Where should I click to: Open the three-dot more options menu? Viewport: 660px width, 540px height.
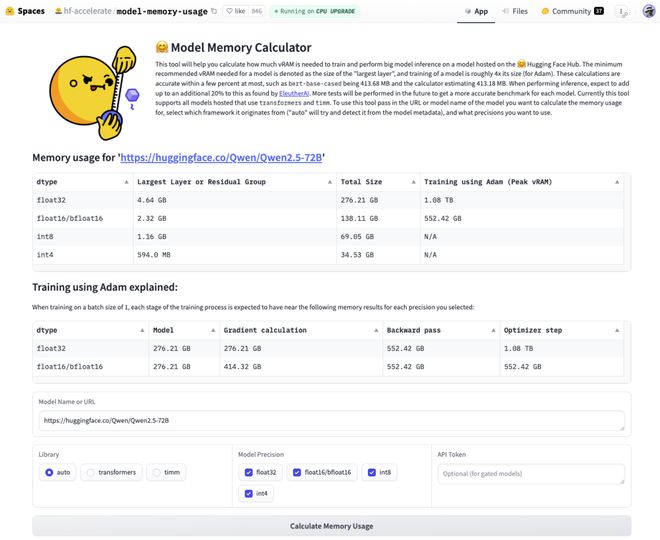621,12
